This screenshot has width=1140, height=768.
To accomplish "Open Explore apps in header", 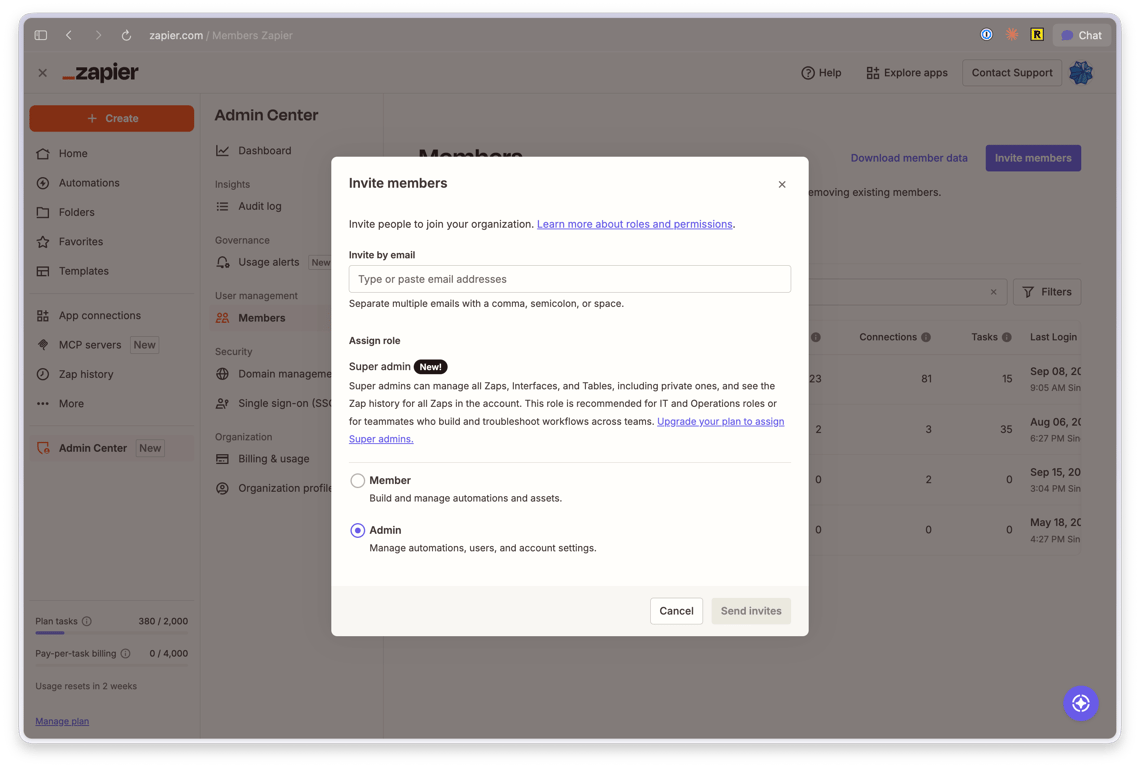I will (907, 73).
